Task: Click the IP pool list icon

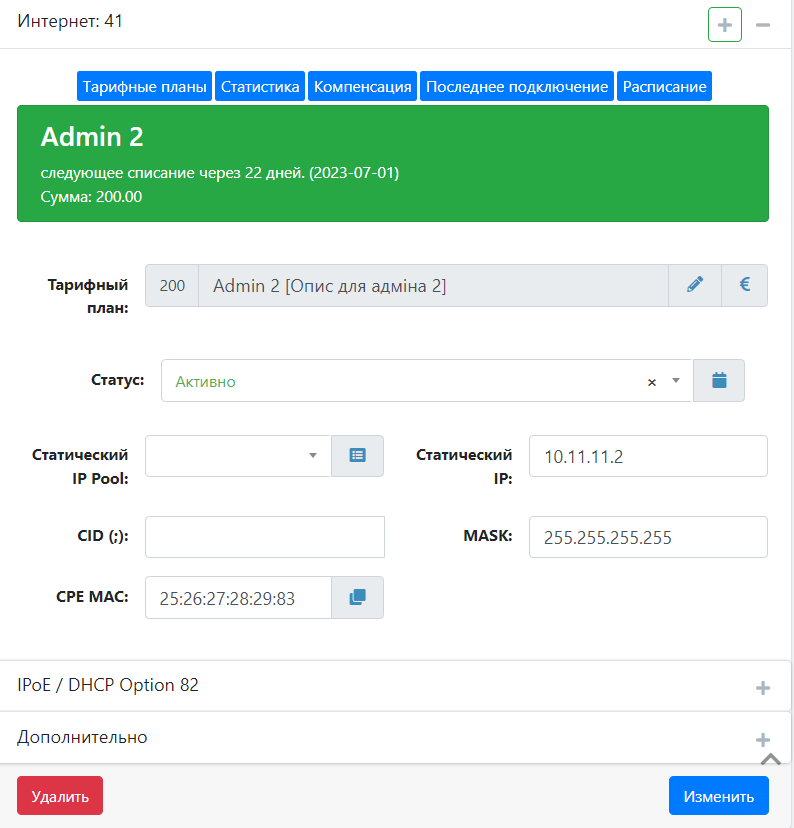Action: click(357, 456)
